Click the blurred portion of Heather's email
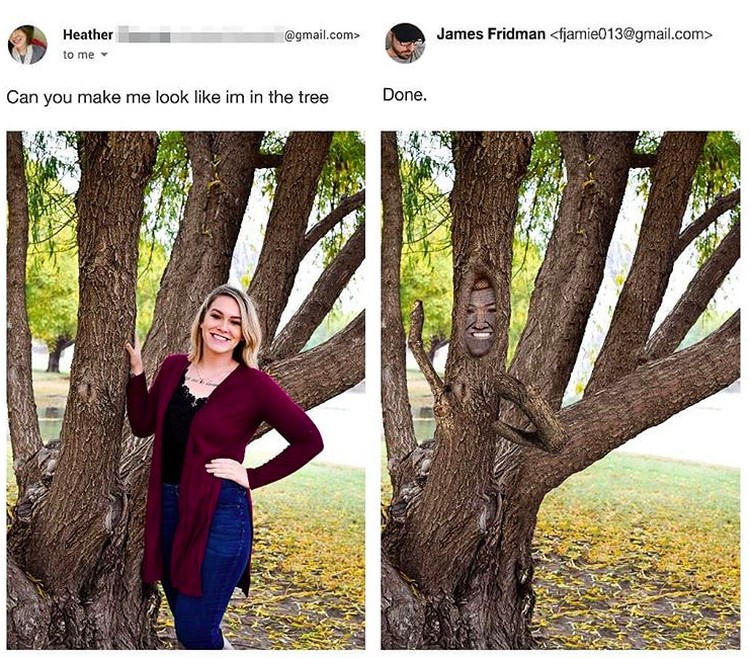 (200, 35)
